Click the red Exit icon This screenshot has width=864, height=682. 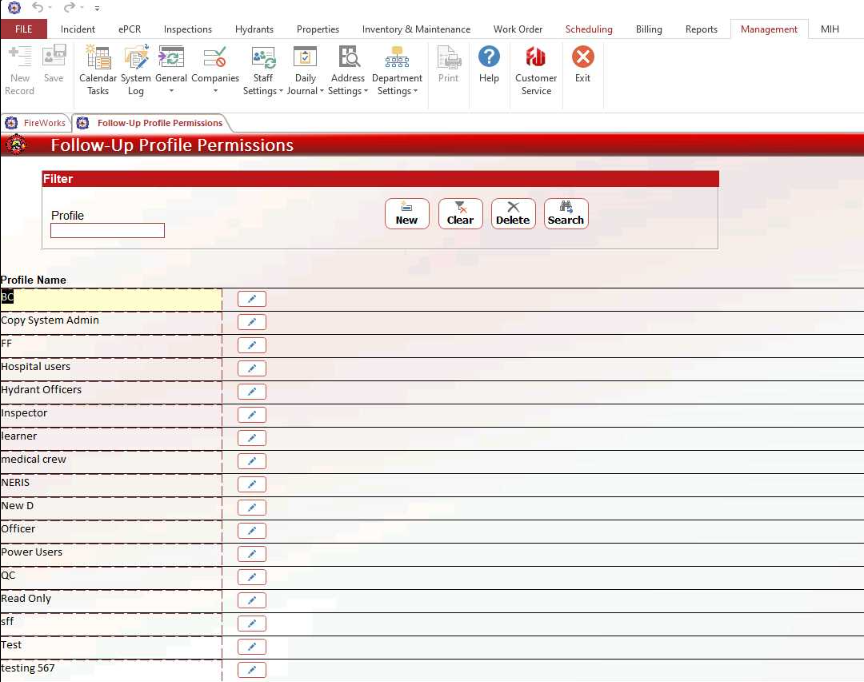pyautogui.click(x=582, y=65)
